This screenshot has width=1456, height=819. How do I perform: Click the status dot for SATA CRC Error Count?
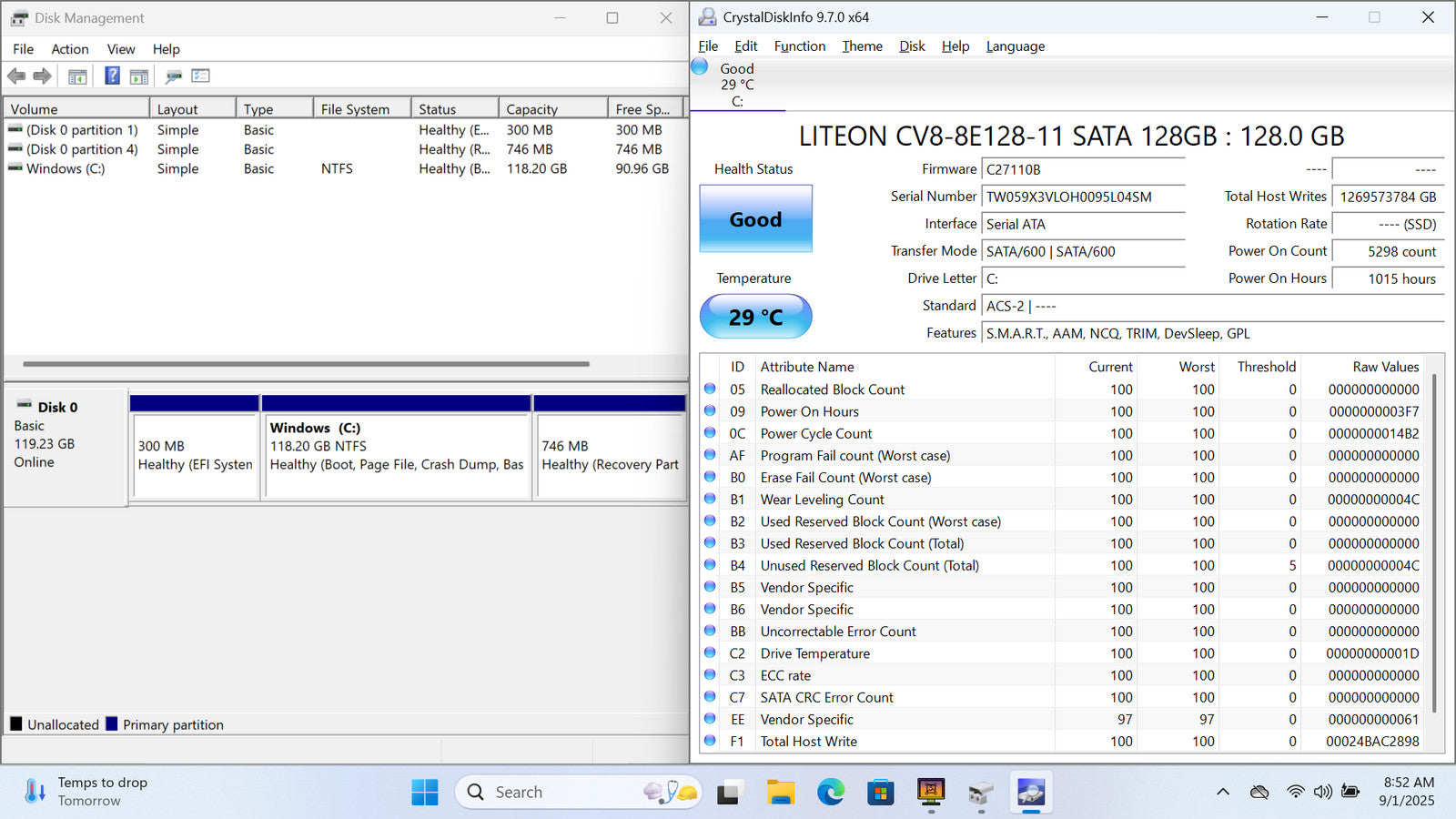[x=710, y=696]
